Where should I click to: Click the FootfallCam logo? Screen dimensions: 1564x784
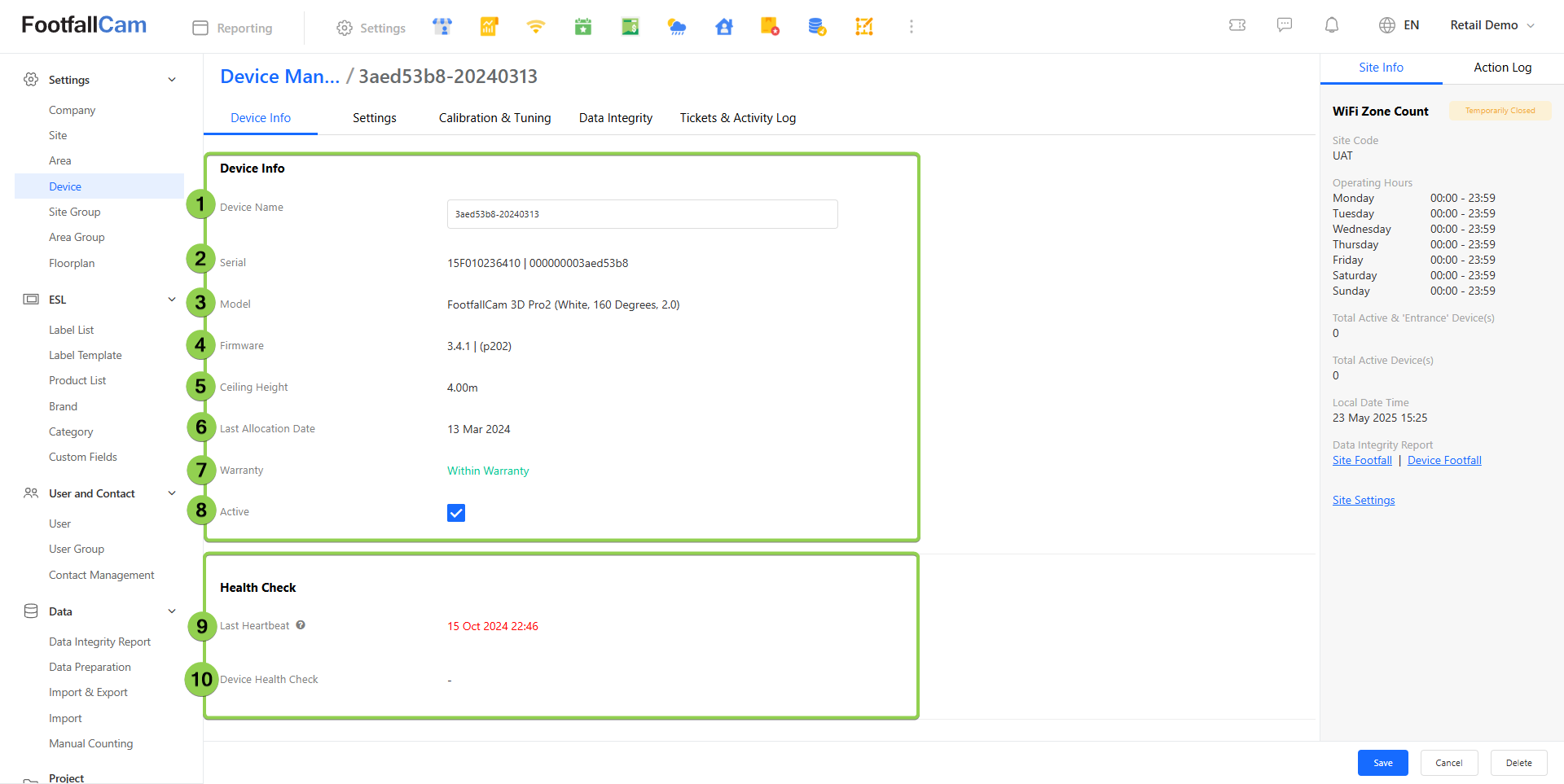(x=84, y=25)
